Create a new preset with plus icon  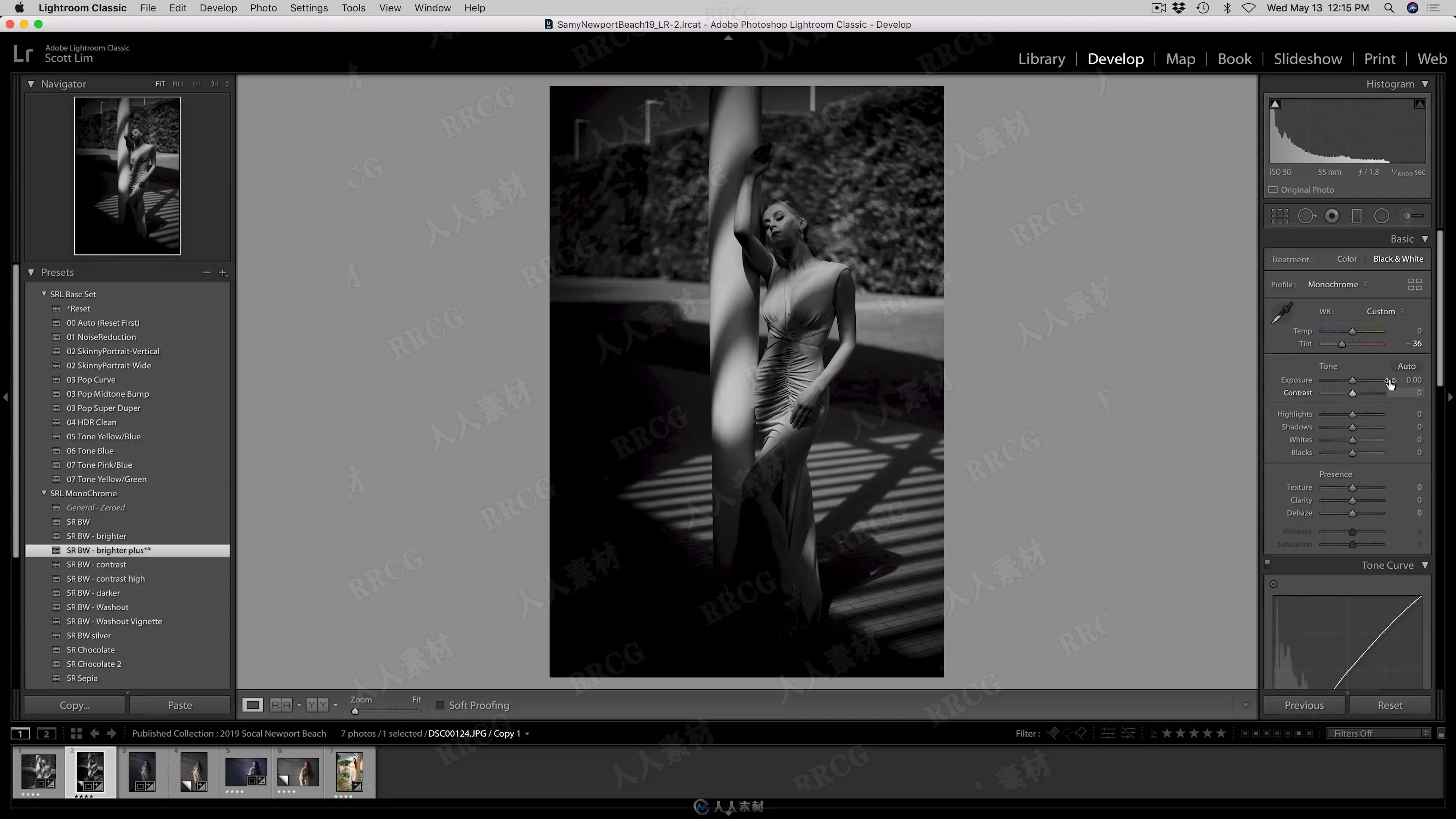[223, 273]
